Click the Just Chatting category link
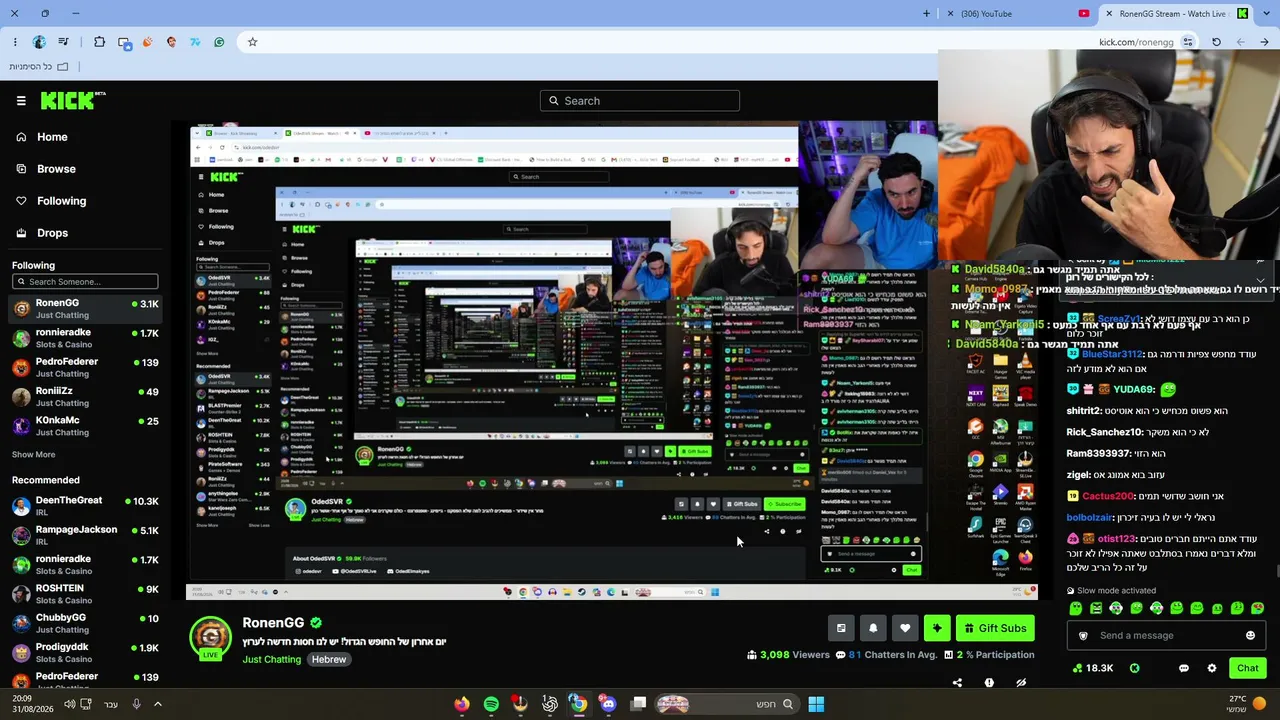The image size is (1280, 720). point(271,660)
